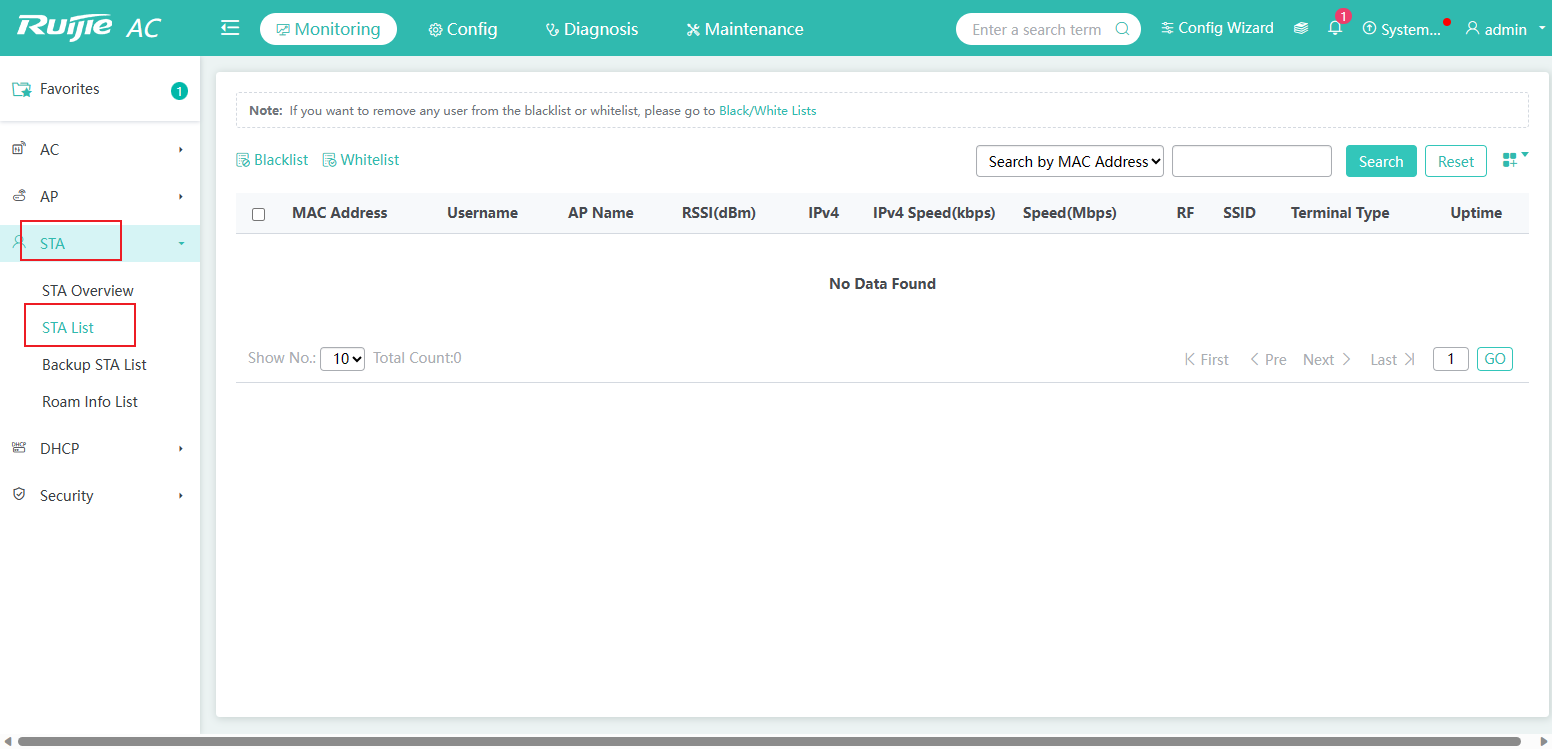
Task: Go to Next page
Action: click(1327, 359)
